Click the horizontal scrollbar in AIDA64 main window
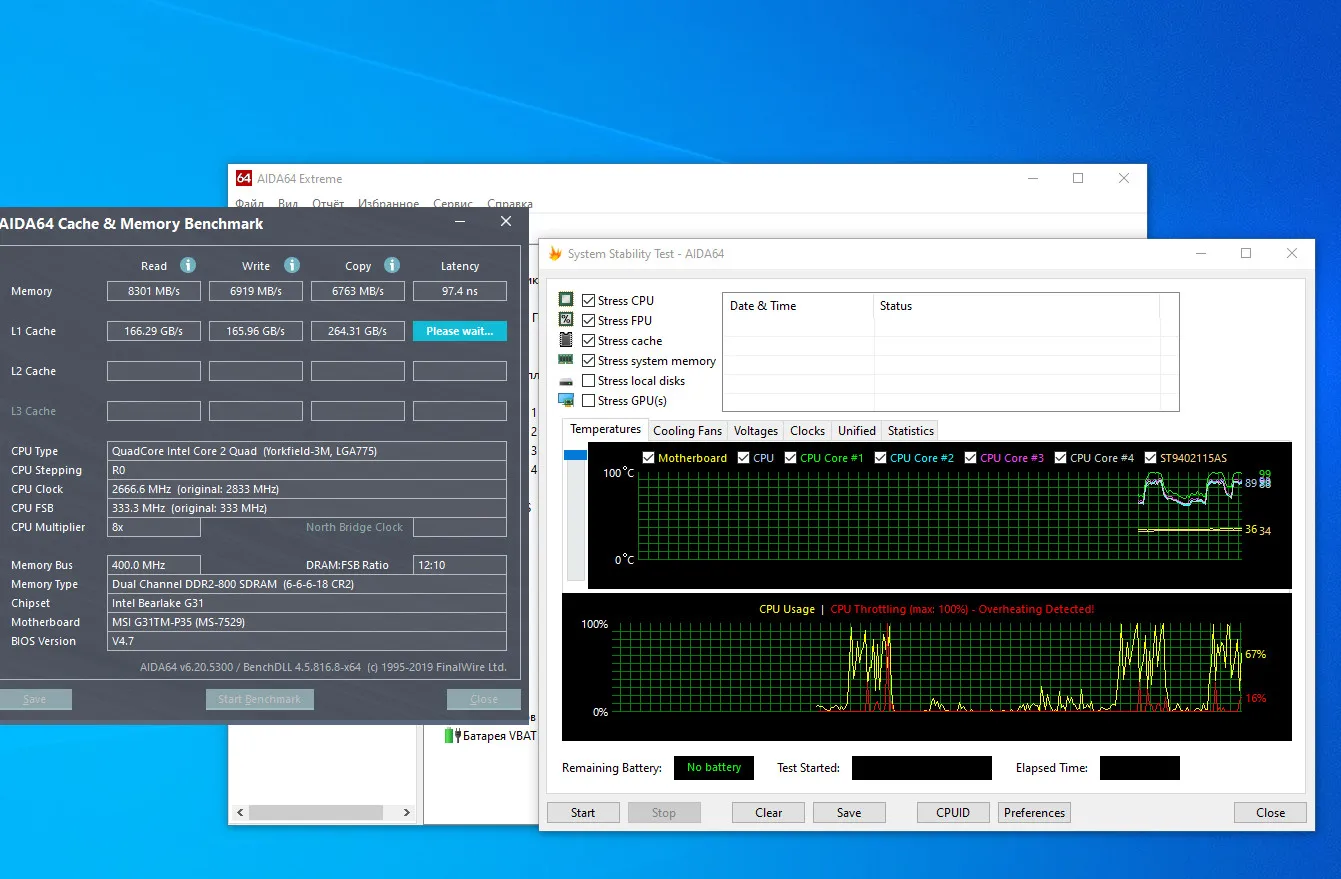Viewport: 1341px width, 879px height. [316, 812]
